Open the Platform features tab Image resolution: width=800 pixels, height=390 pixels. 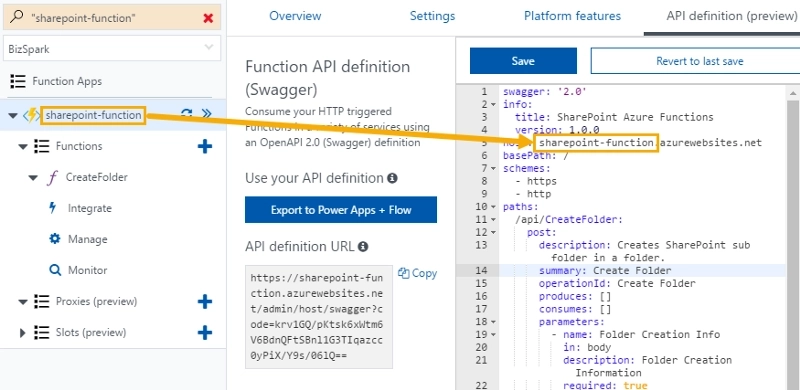tap(572, 16)
